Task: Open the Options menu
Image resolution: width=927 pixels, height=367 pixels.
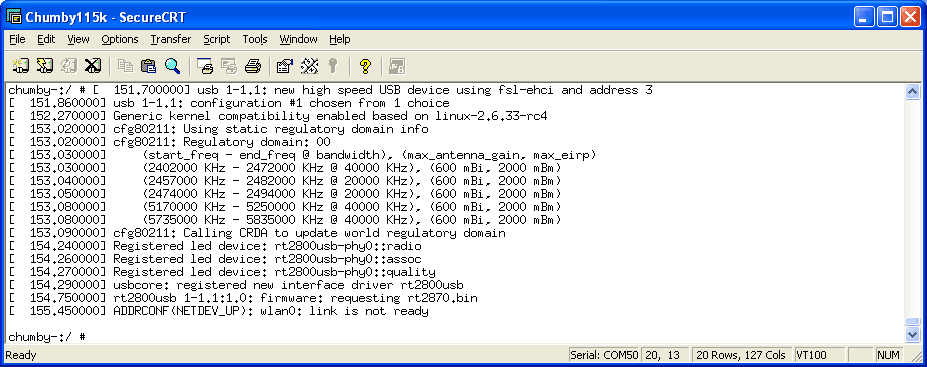Action: click(x=120, y=39)
